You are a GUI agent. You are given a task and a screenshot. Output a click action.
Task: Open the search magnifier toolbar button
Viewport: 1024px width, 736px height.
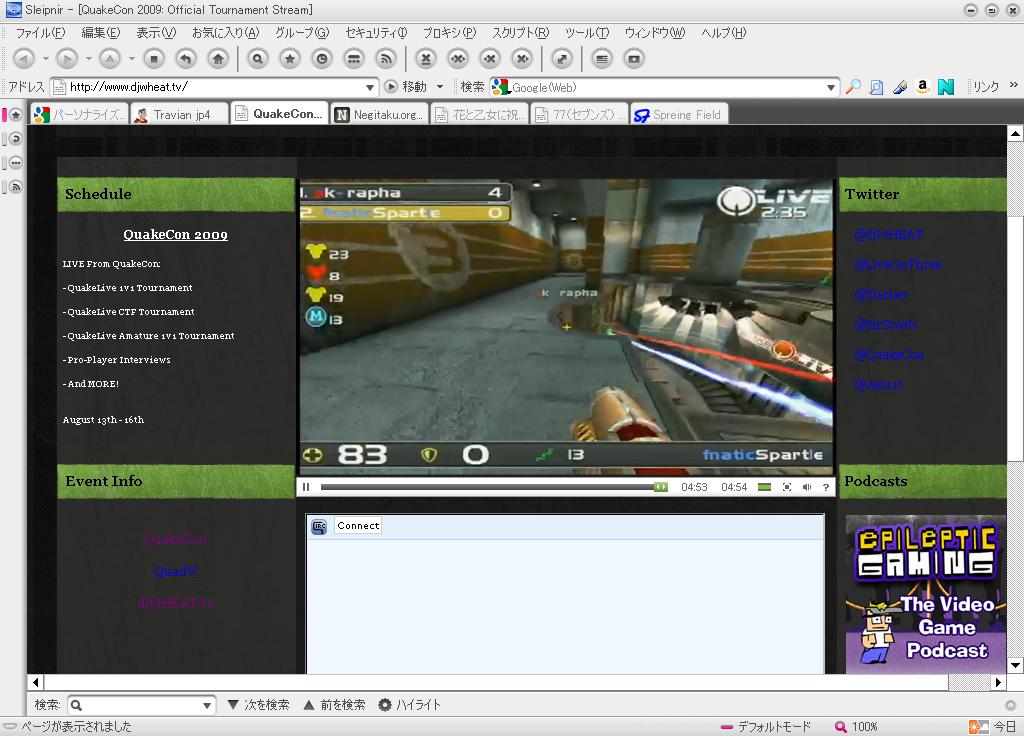pyautogui.click(x=258, y=59)
